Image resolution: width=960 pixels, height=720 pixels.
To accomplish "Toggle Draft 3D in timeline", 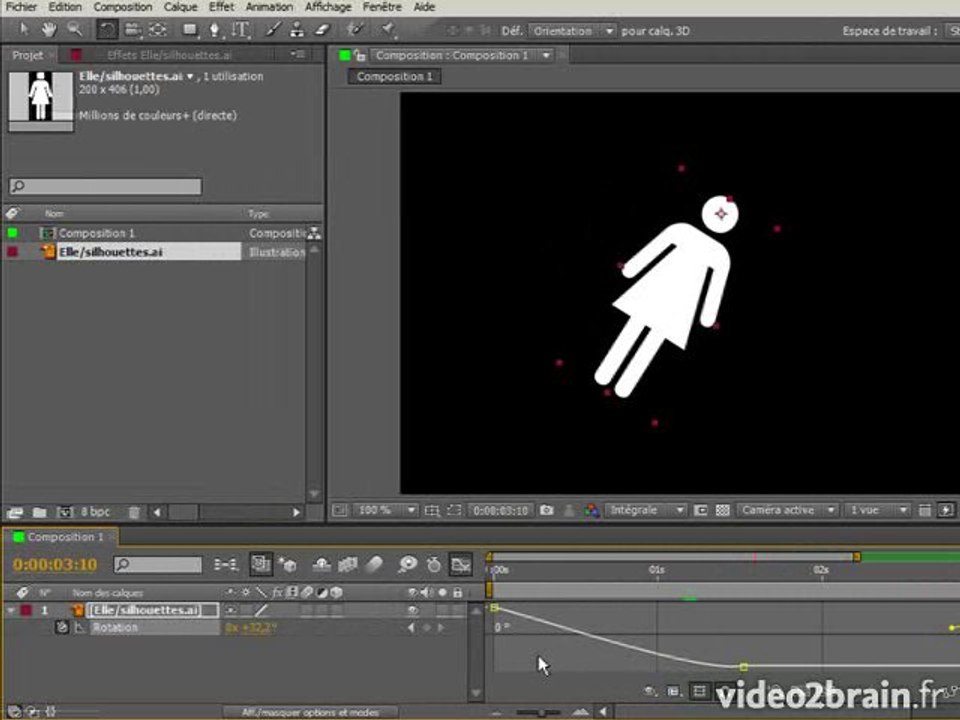I will pos(288,564).
